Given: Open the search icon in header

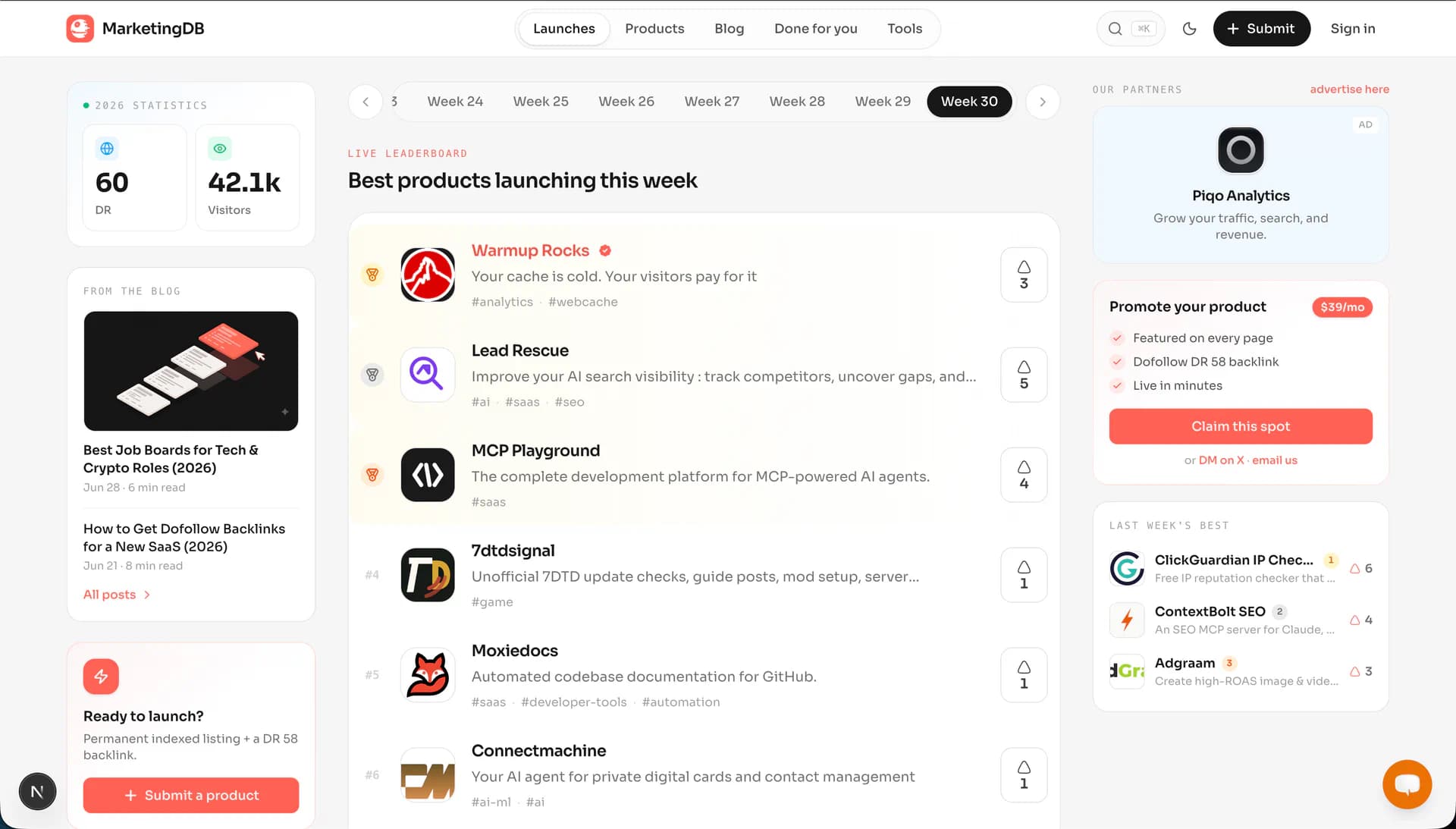Looking at the screenshot, I should (x=1115, y=29).
